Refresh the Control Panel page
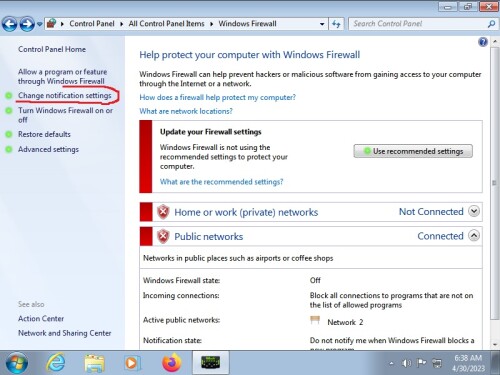Screen dimensions: 500x375 tap(336, 24)
